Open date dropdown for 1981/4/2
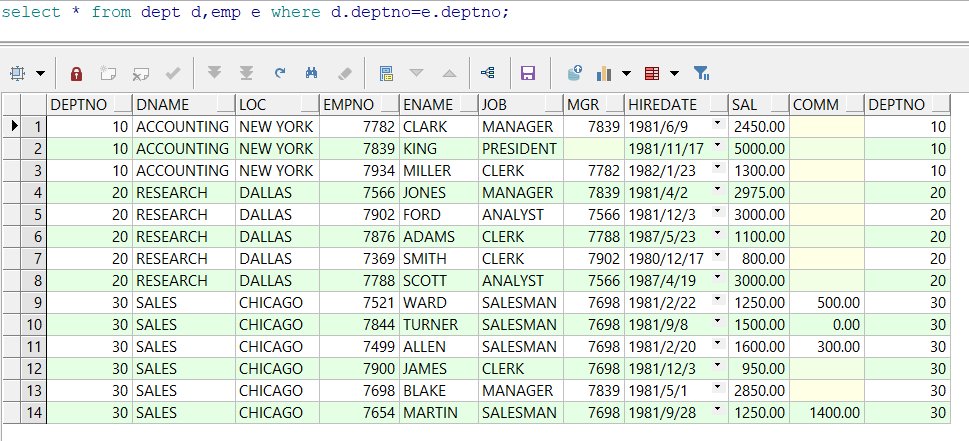This screenshot has width=969, height=441. click(717, 190)
